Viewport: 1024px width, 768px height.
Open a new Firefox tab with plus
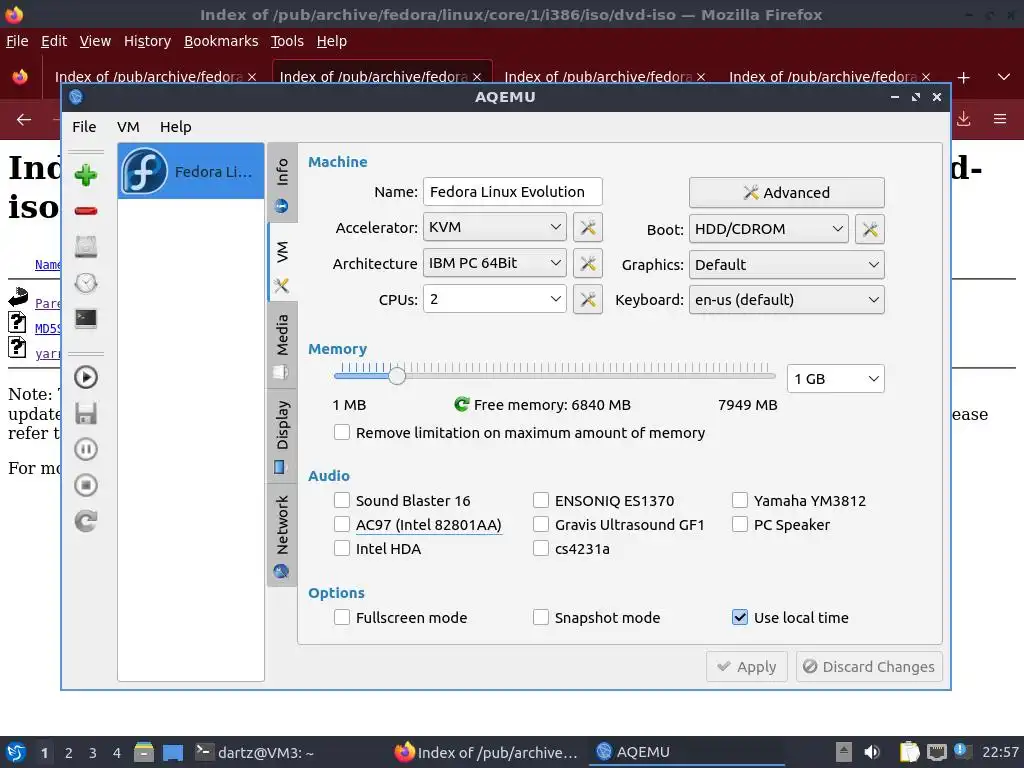(963, 78)
